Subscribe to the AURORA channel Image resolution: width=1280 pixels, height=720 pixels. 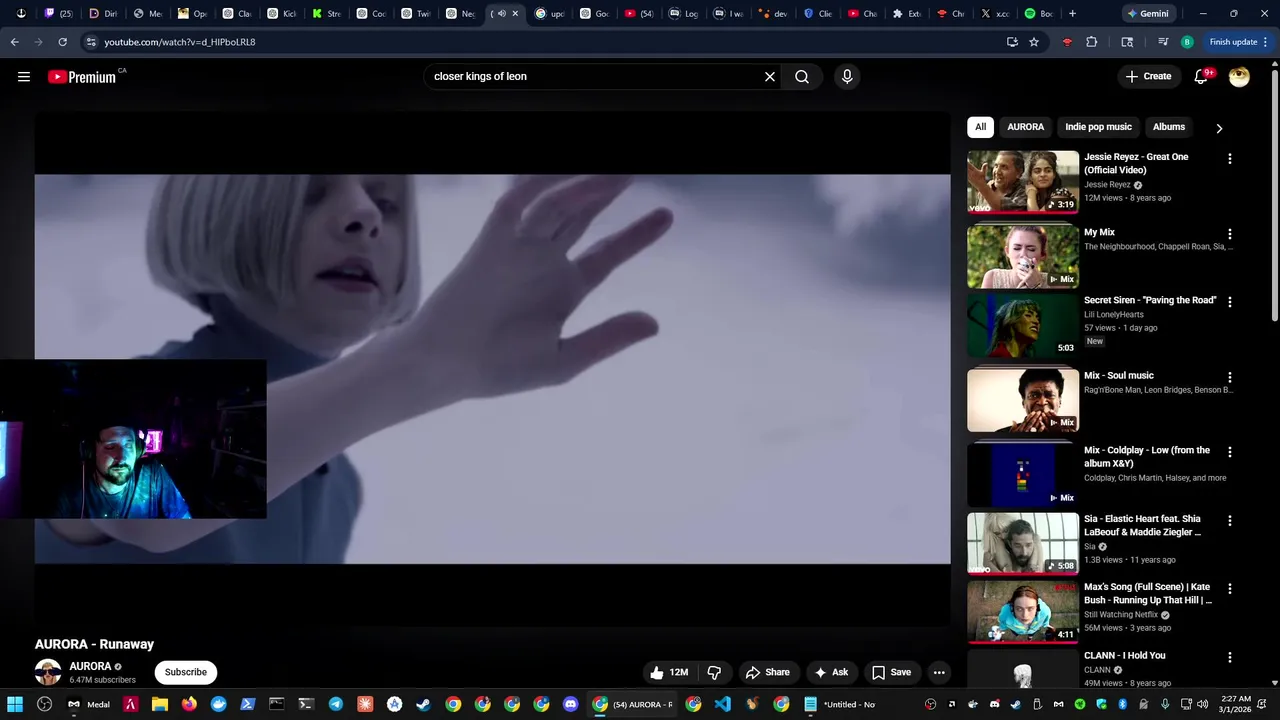click(x=186, y=672)
